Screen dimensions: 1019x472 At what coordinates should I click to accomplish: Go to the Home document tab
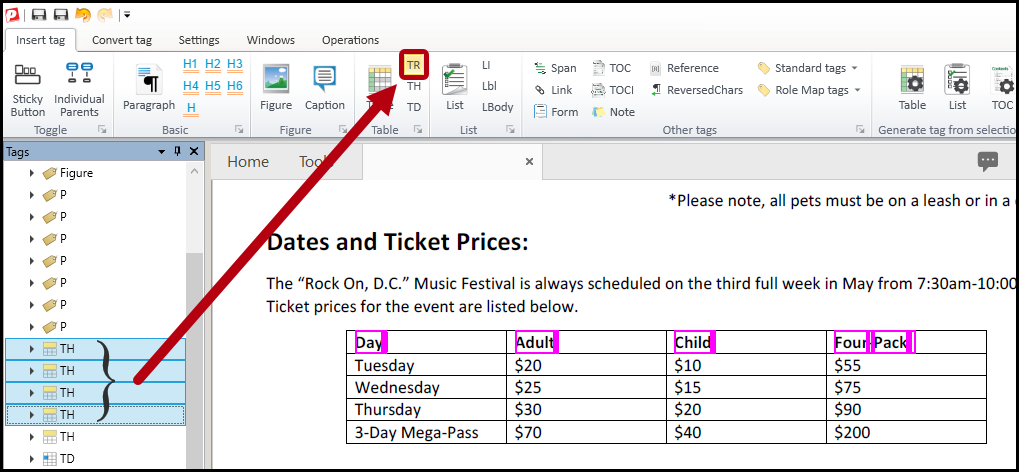[x=248, y=162]
